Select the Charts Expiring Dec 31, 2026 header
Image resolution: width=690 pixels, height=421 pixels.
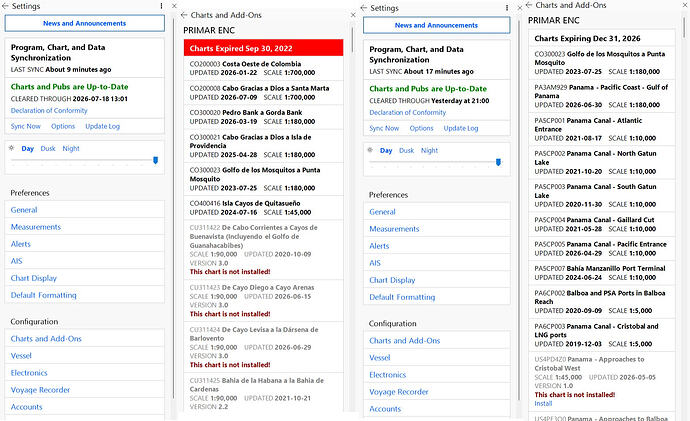point(602,38)
